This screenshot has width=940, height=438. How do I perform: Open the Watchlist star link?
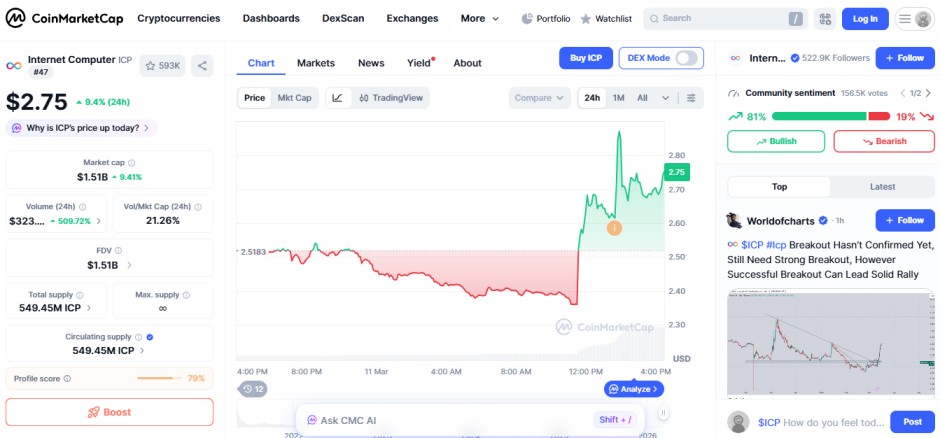click(606, 19)
